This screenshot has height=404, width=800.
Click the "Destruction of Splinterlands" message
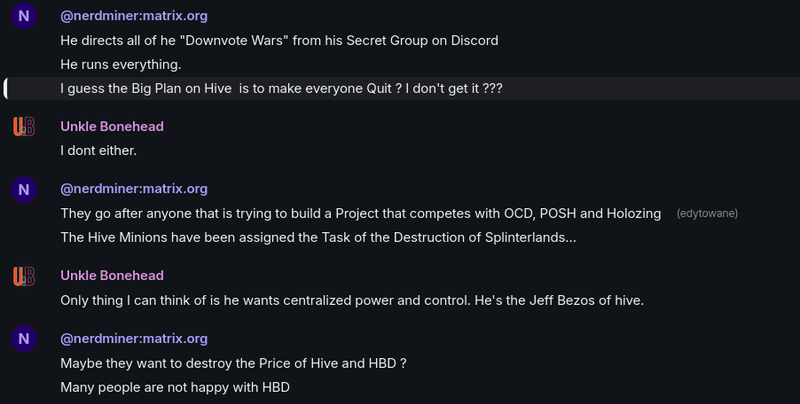[x=318, y=238]
